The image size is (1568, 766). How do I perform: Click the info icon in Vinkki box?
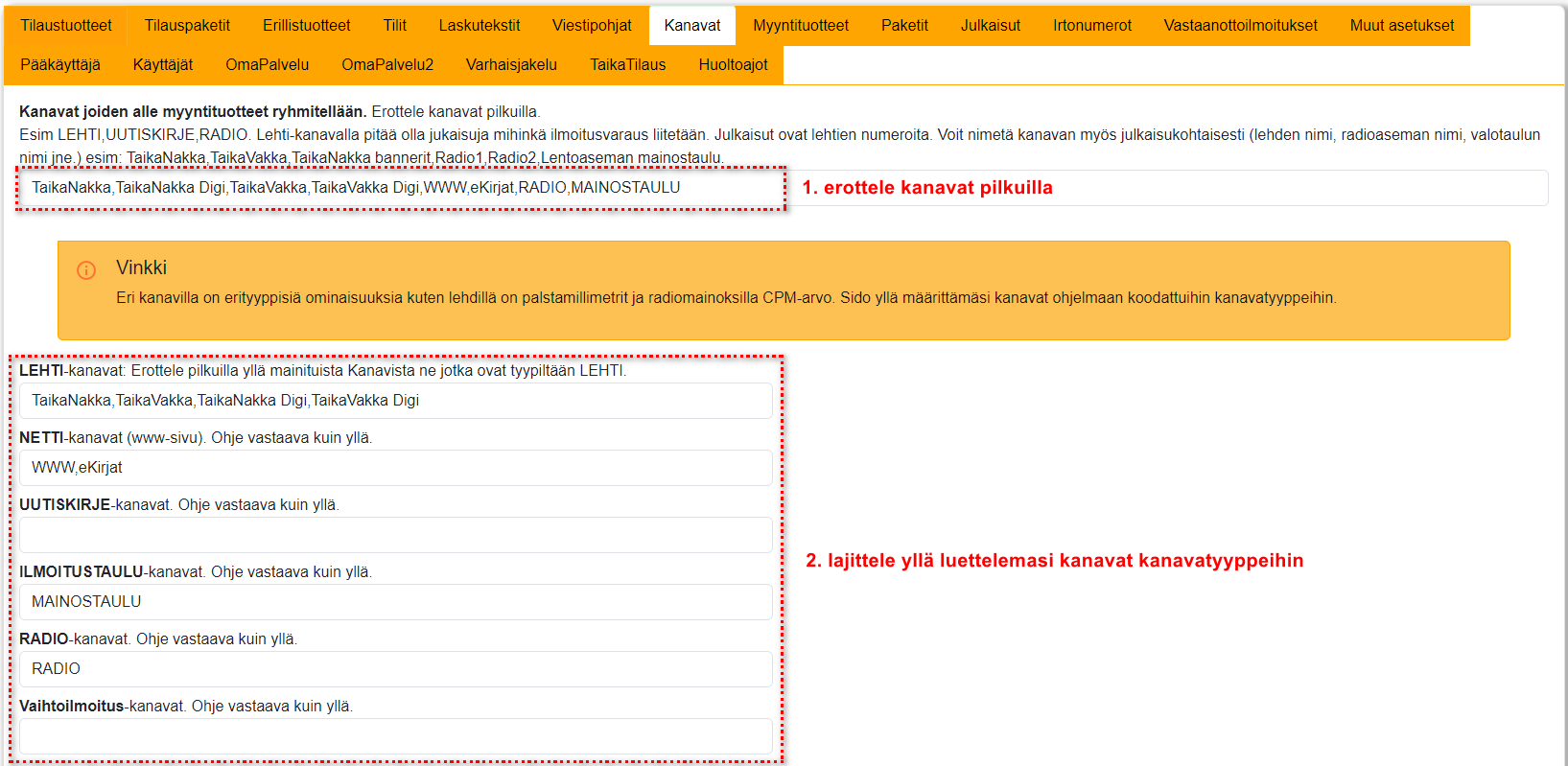coord(86,270)
